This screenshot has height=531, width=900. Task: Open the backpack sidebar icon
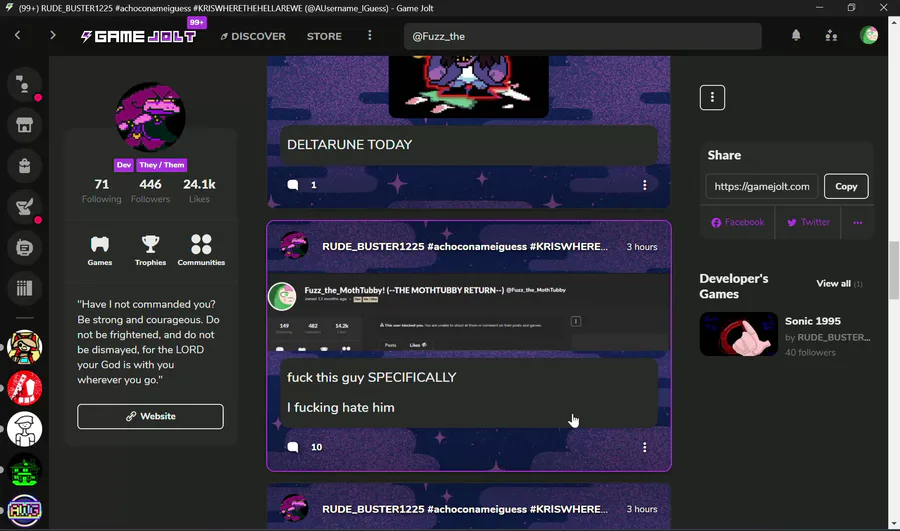[x=24, y=166]
